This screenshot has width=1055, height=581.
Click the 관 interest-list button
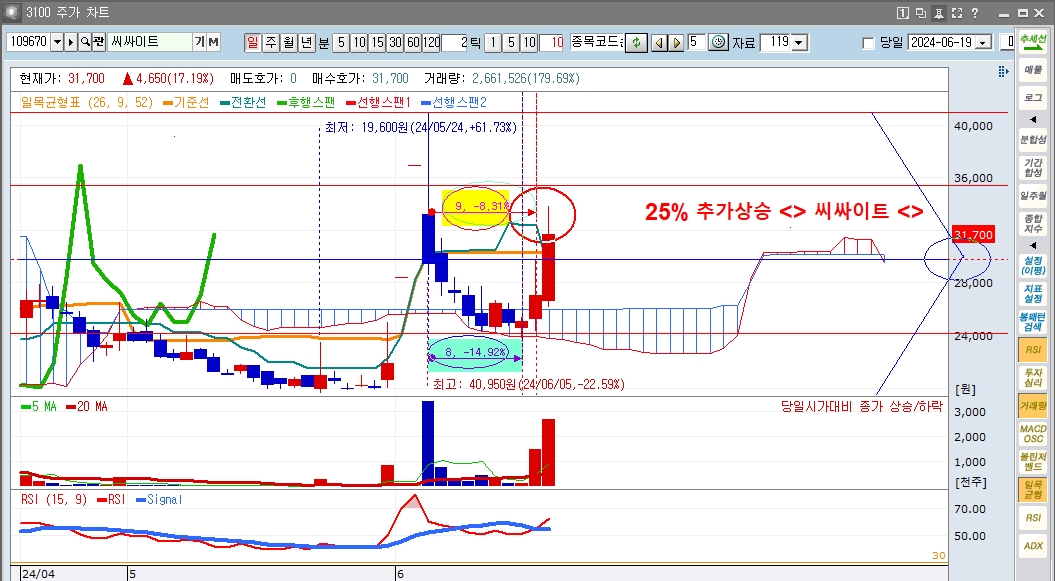98,42
